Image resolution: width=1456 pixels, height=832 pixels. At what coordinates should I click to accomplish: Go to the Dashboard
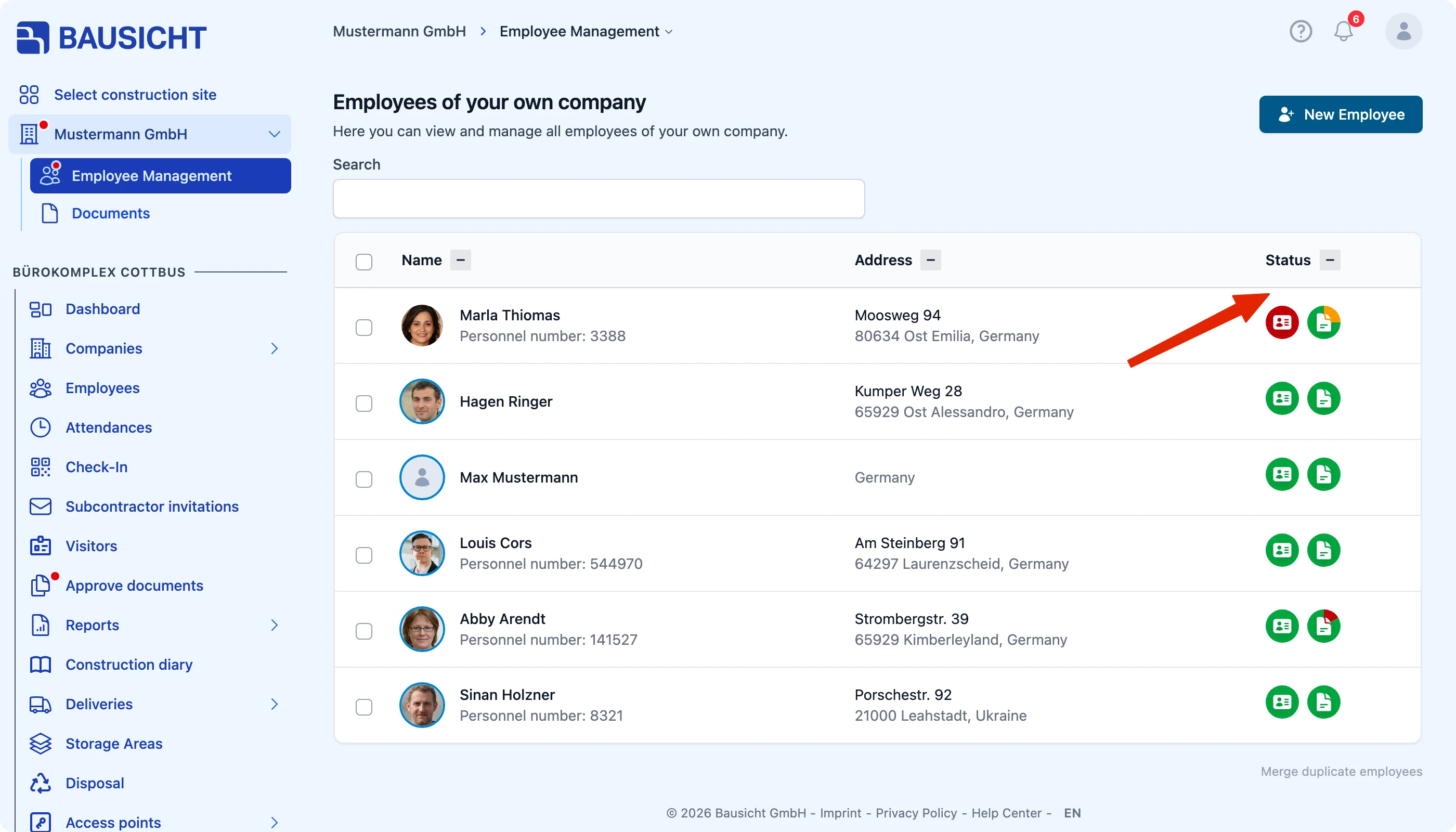coord(102,309)
